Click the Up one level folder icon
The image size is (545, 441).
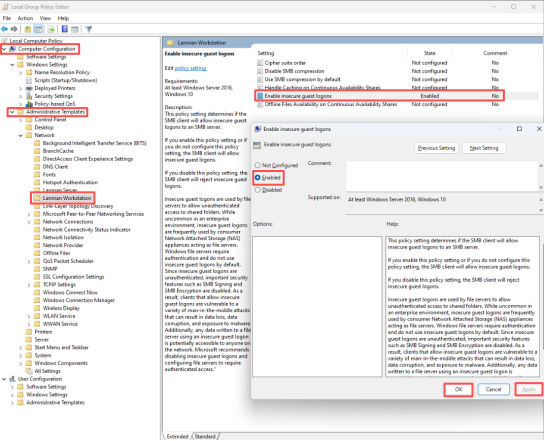tap(27, 29)
